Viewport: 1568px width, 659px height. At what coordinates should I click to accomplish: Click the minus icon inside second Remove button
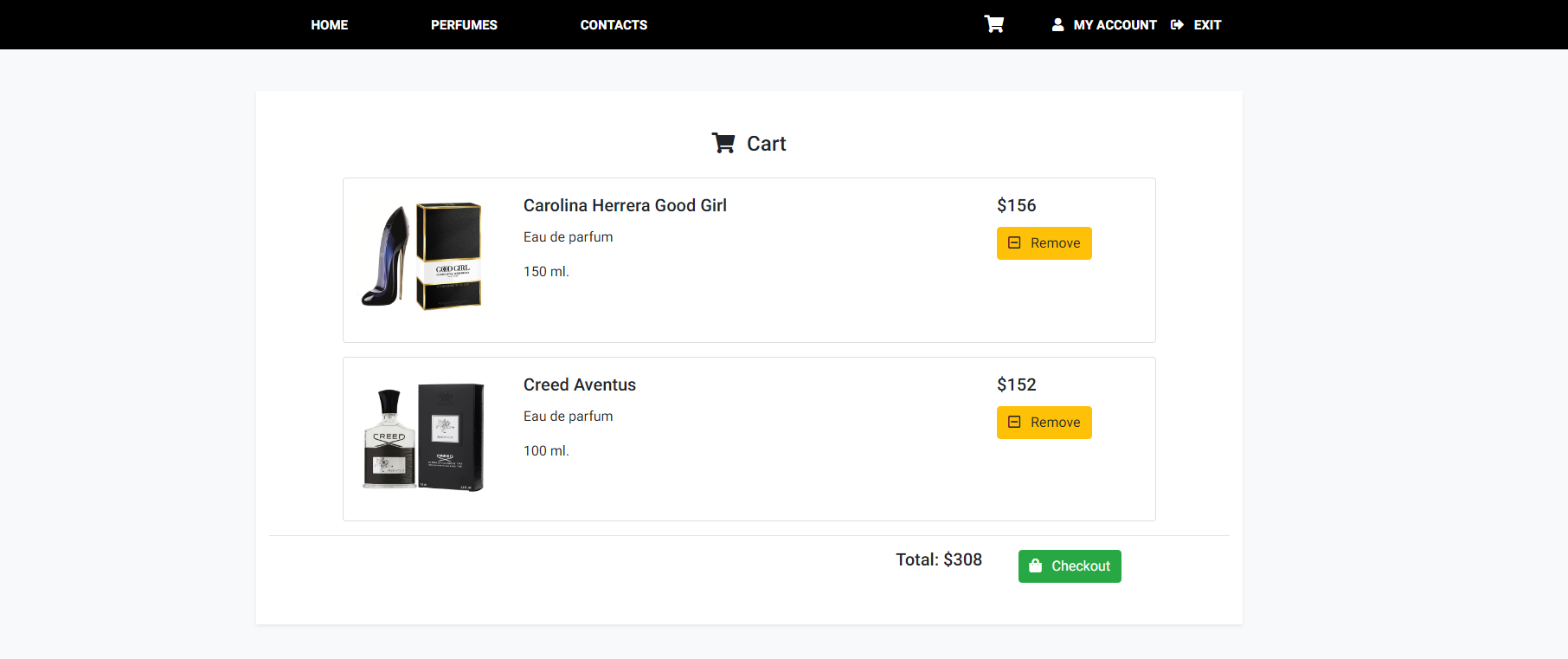(1014, 422)
